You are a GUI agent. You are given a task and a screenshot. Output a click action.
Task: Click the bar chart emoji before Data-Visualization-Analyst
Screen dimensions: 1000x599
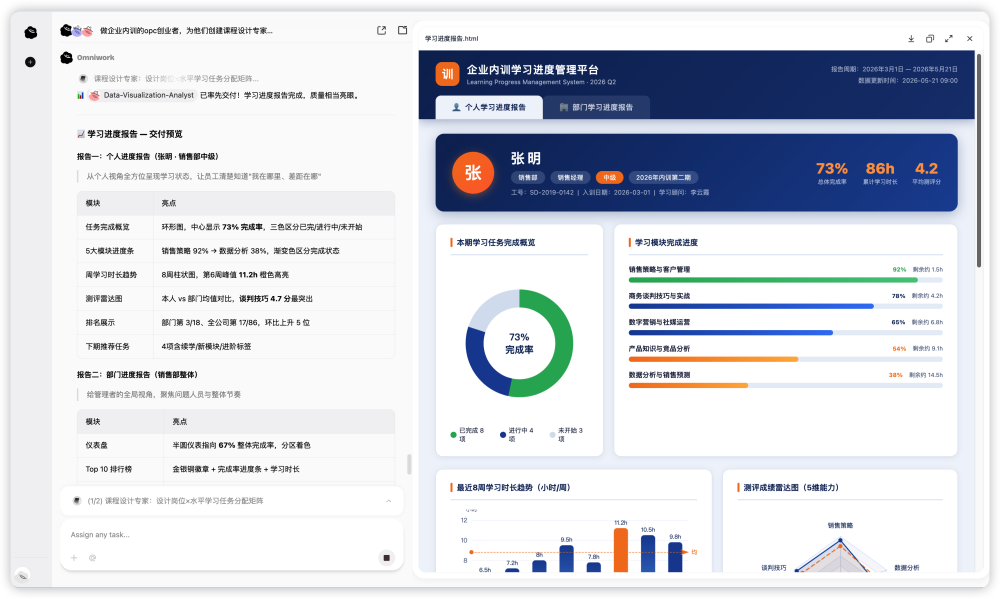(x=80, y=96)
